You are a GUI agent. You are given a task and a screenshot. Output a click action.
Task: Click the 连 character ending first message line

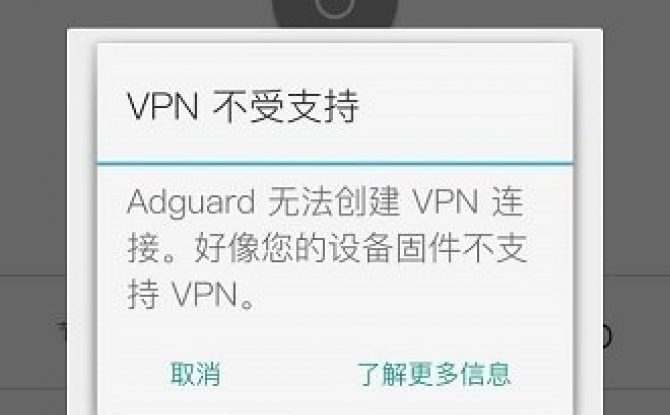[508, 202]
